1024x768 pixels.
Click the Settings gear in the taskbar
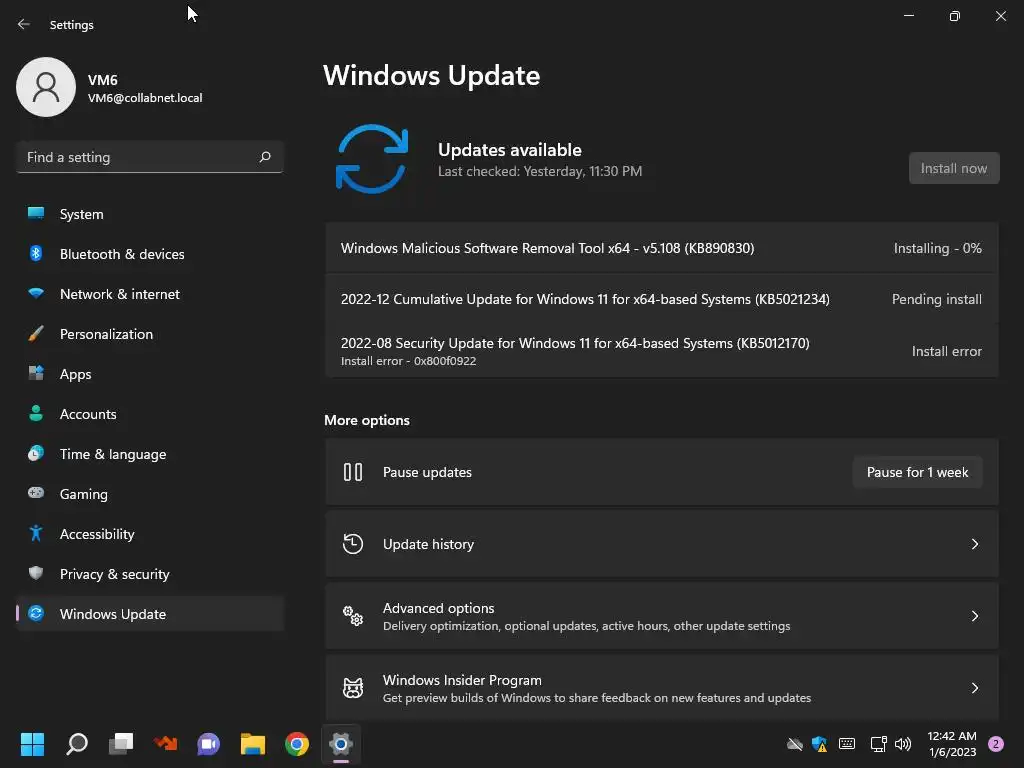tap(341, 744)
